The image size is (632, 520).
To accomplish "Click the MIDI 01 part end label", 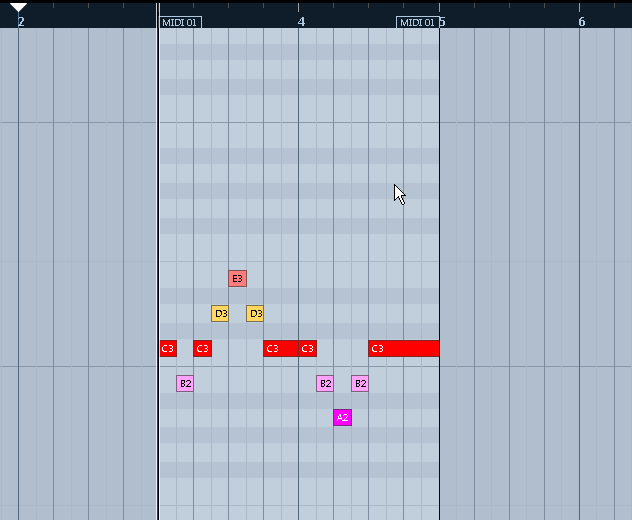I will [418, 23].
